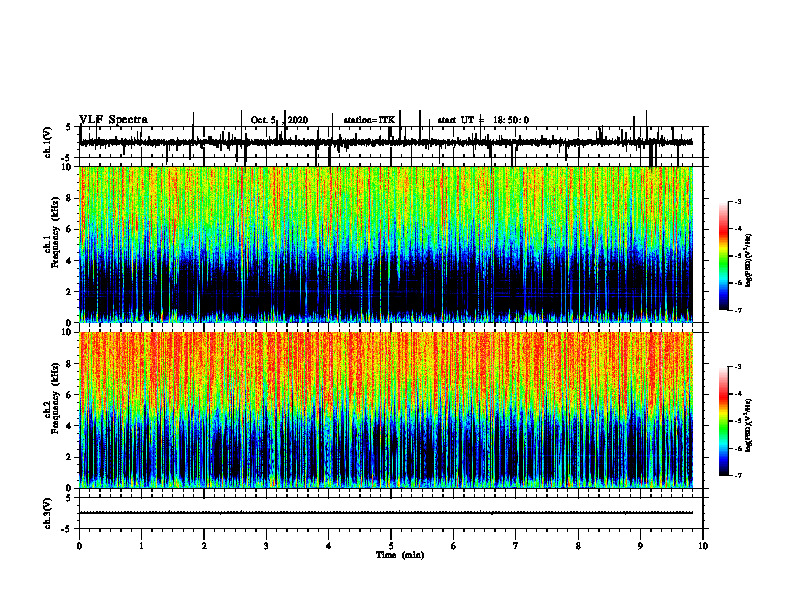Click the 'Oct. 5, 2020' date label

tap(279, 120)
